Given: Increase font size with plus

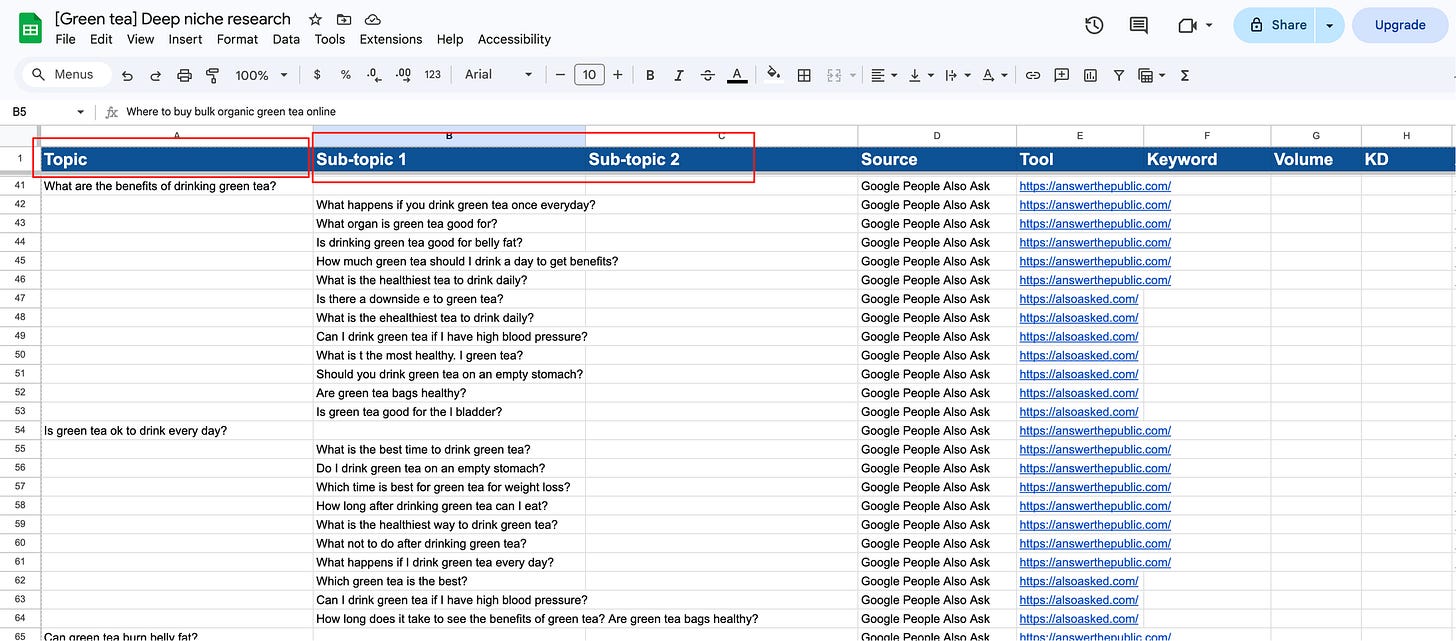Looking at the screenshot, I should (618, 75).
